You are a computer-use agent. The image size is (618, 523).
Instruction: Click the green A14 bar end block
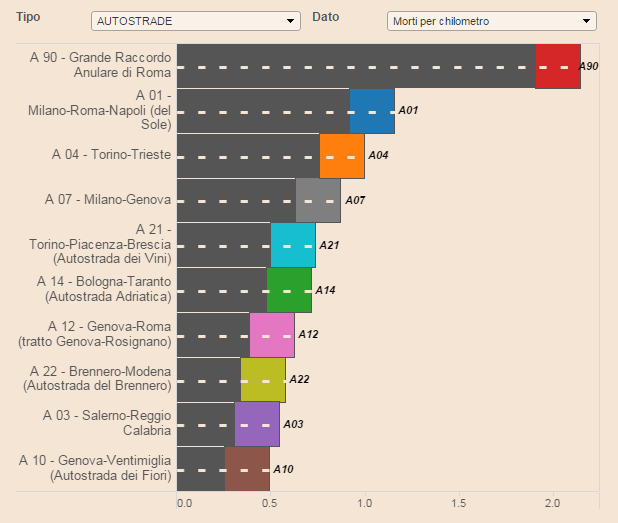click(x=289, y=290)
